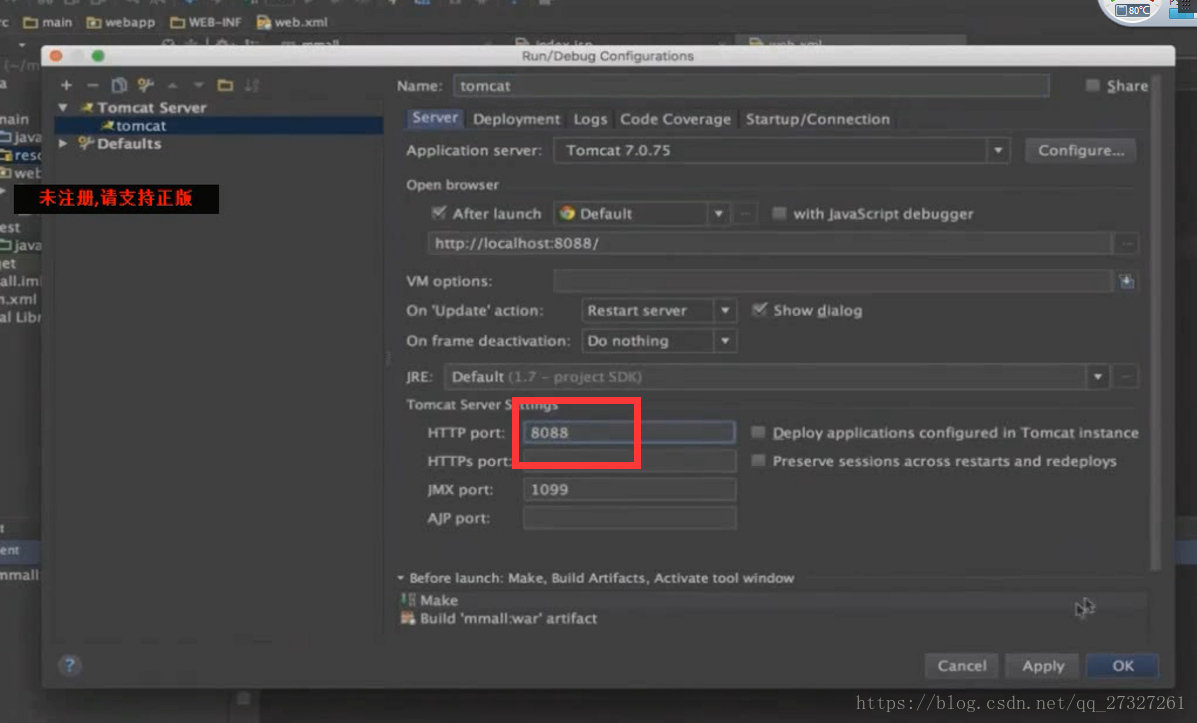Open the browser ellipsis button beside Default
This screenshot has width=1197, height=723.
[x=746, y=214]
